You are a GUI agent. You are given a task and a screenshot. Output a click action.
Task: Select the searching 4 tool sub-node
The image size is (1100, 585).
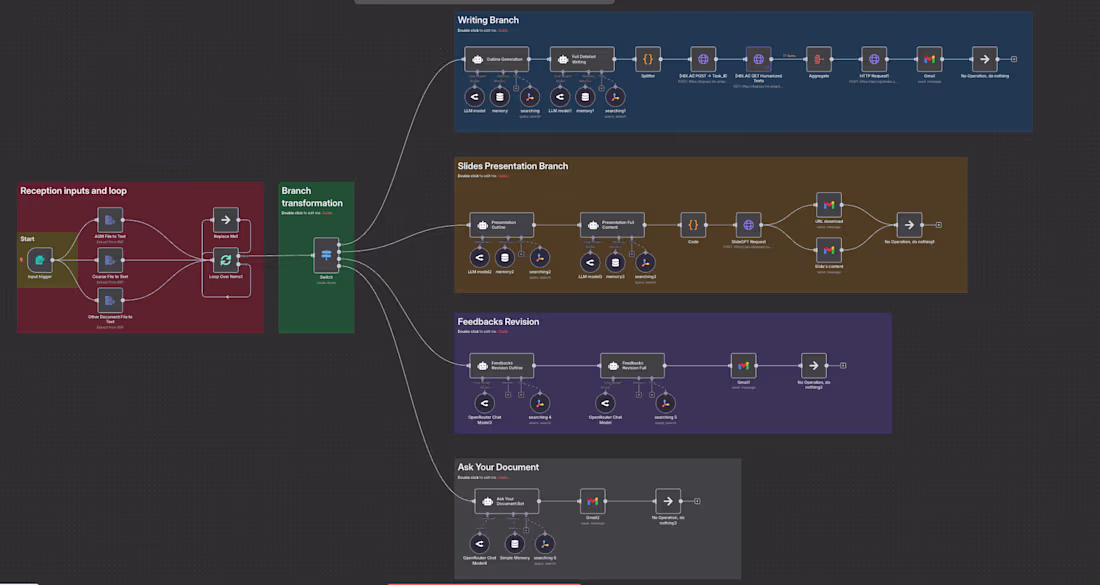pos(539,403)
